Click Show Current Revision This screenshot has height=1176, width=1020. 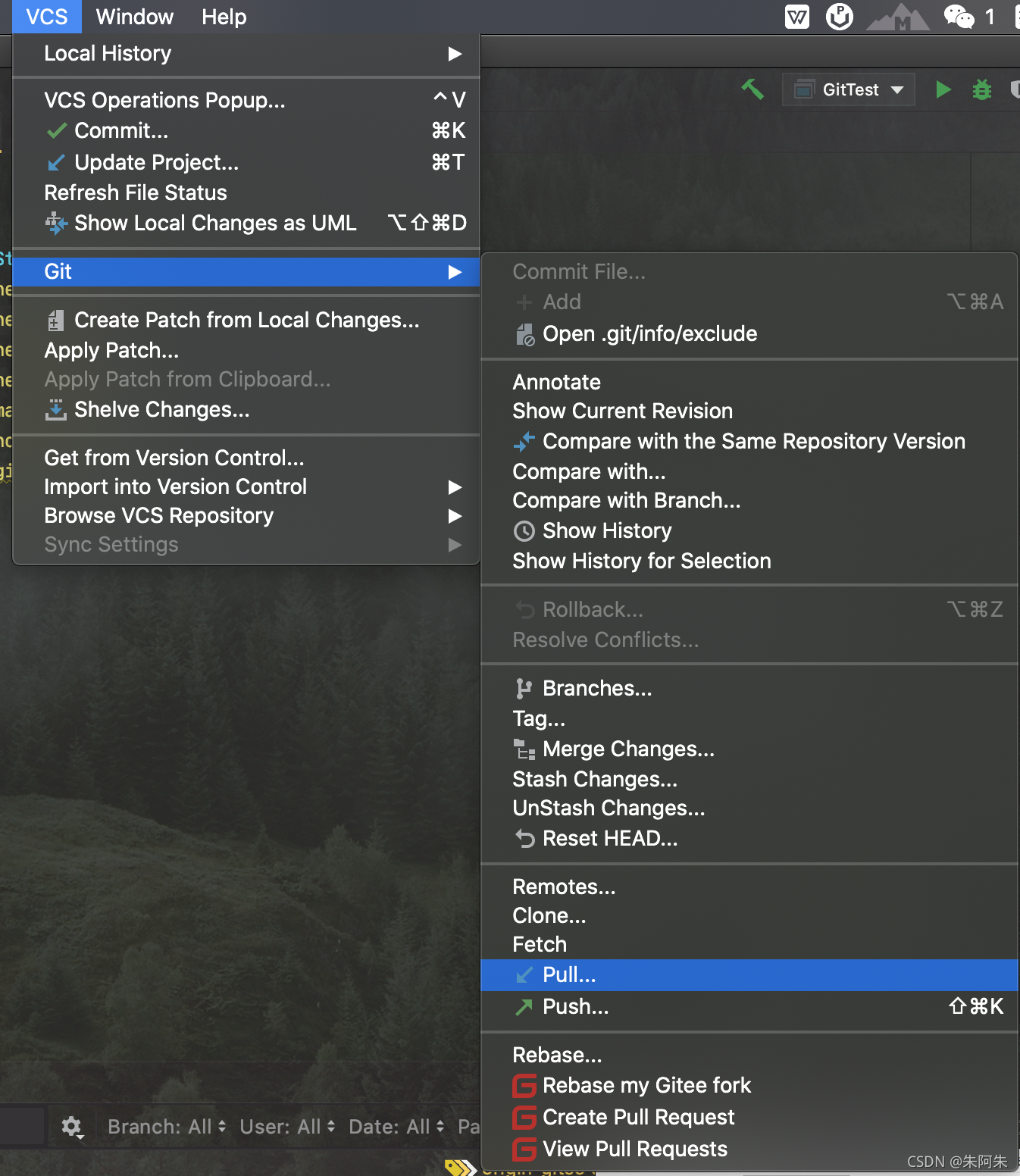749,411
